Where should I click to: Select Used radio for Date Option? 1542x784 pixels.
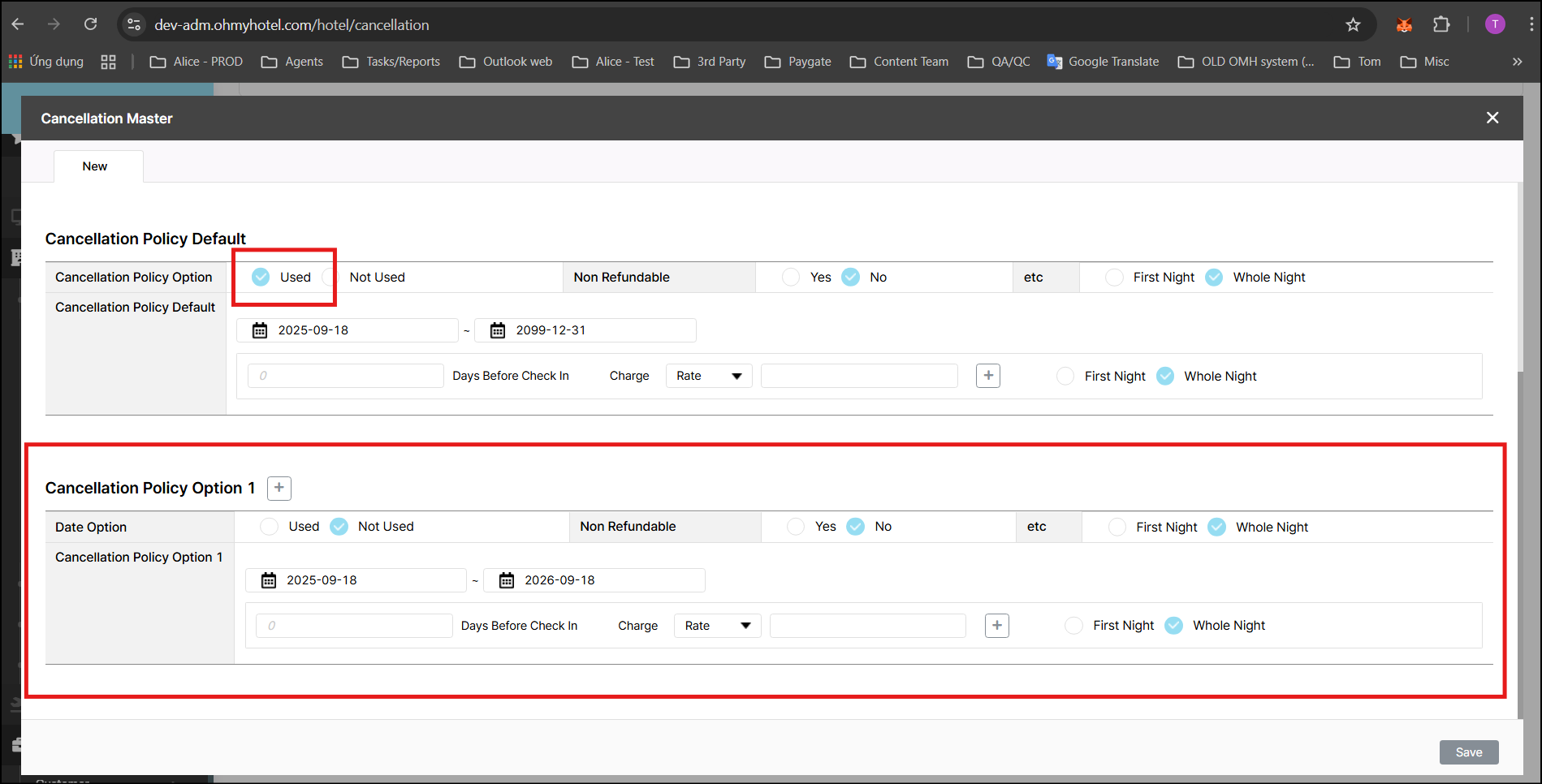tap(269, 527)
